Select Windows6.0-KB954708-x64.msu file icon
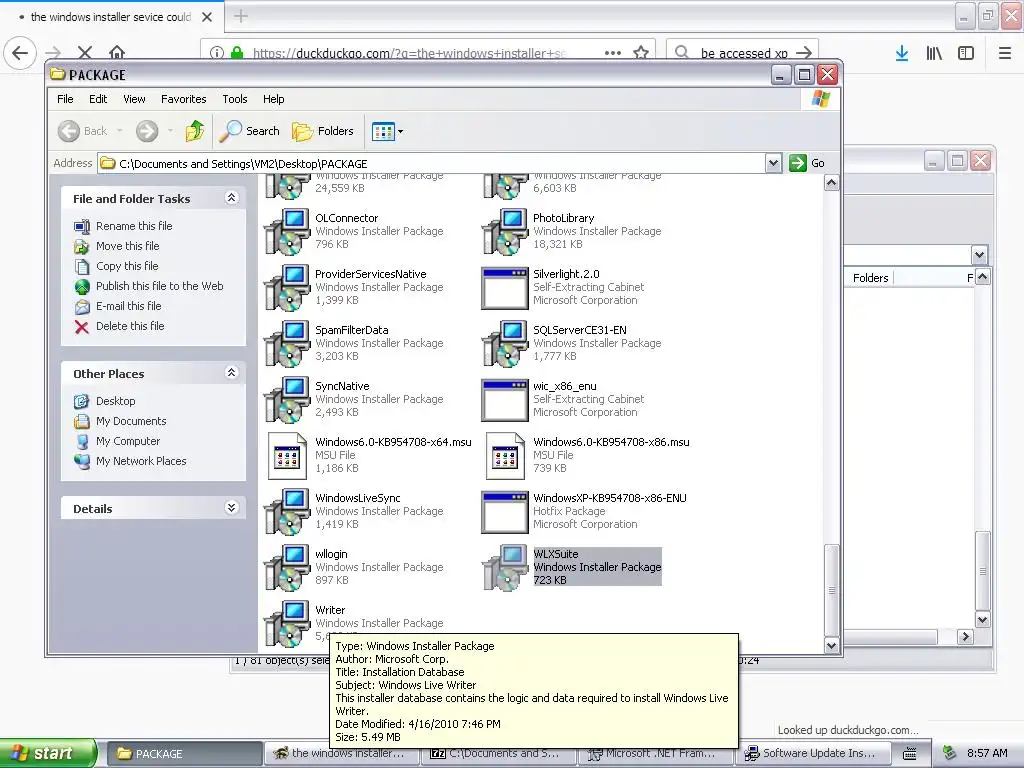Image resolution: width=1024 pixels, height=768 pixels. [287, 456]
